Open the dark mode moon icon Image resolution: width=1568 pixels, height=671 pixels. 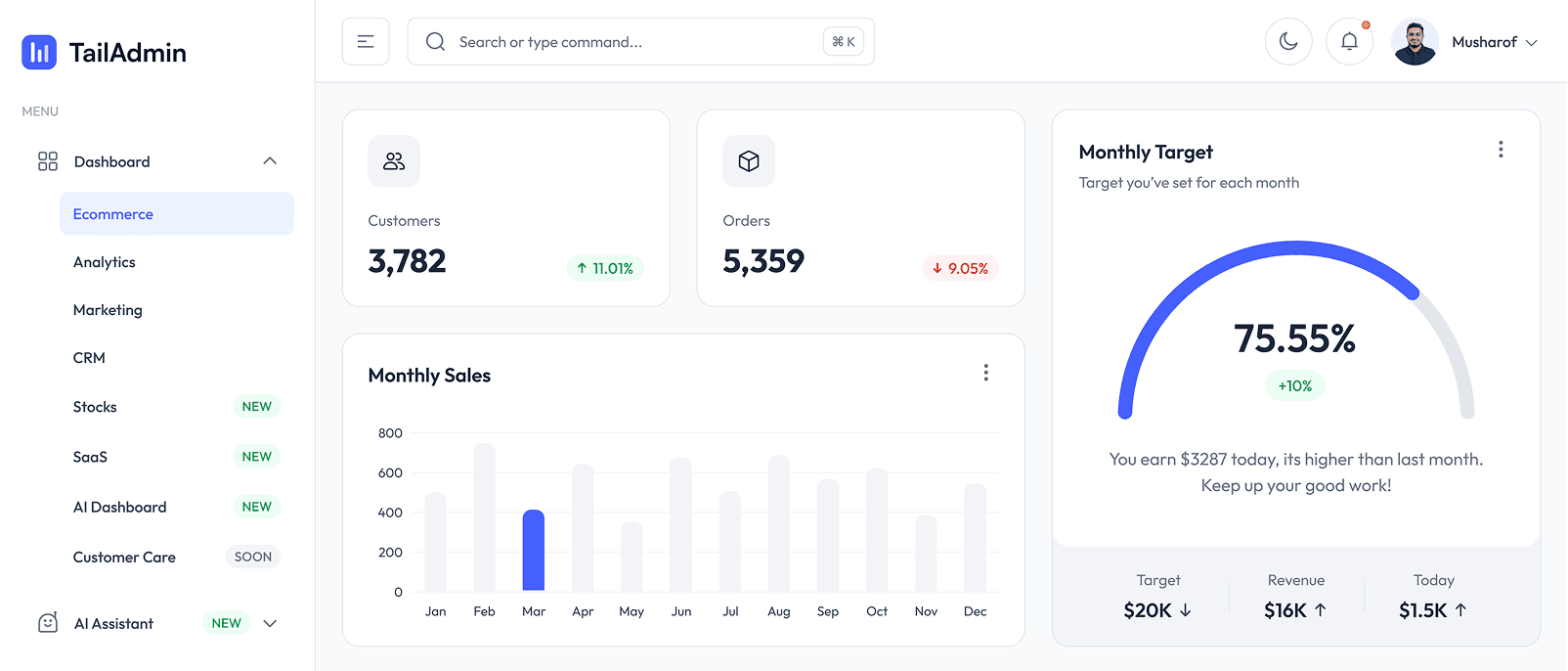1288,41
